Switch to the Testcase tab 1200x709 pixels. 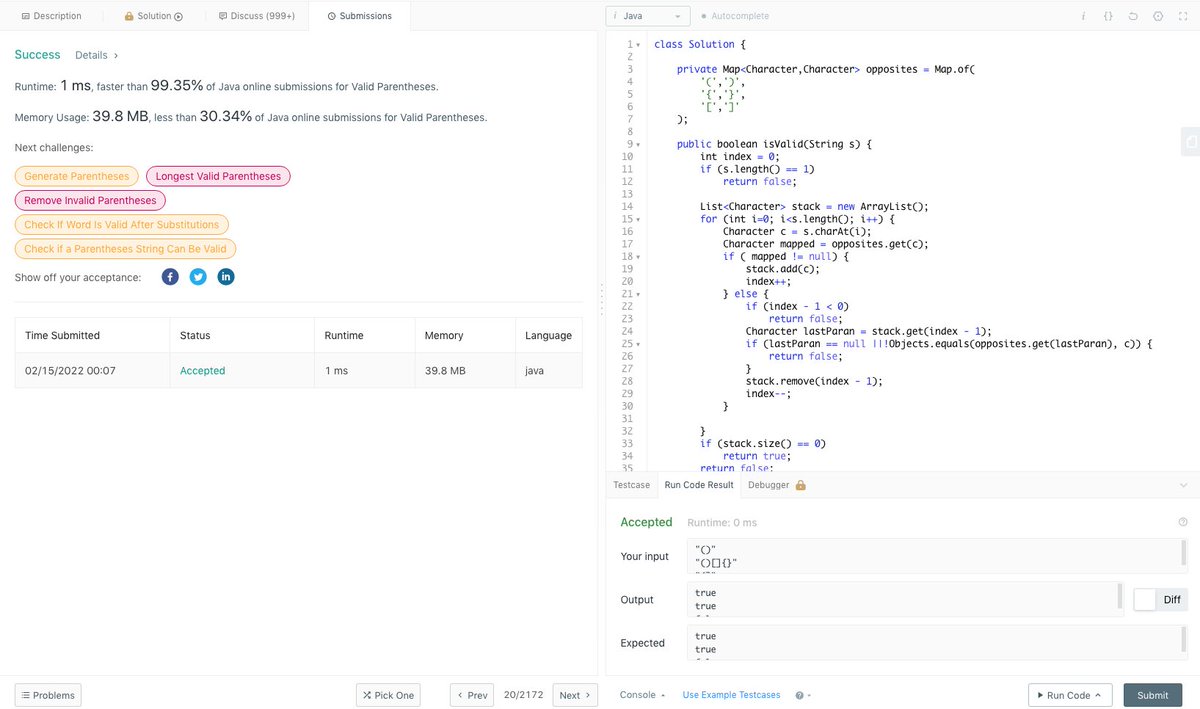tap(631, 485)
